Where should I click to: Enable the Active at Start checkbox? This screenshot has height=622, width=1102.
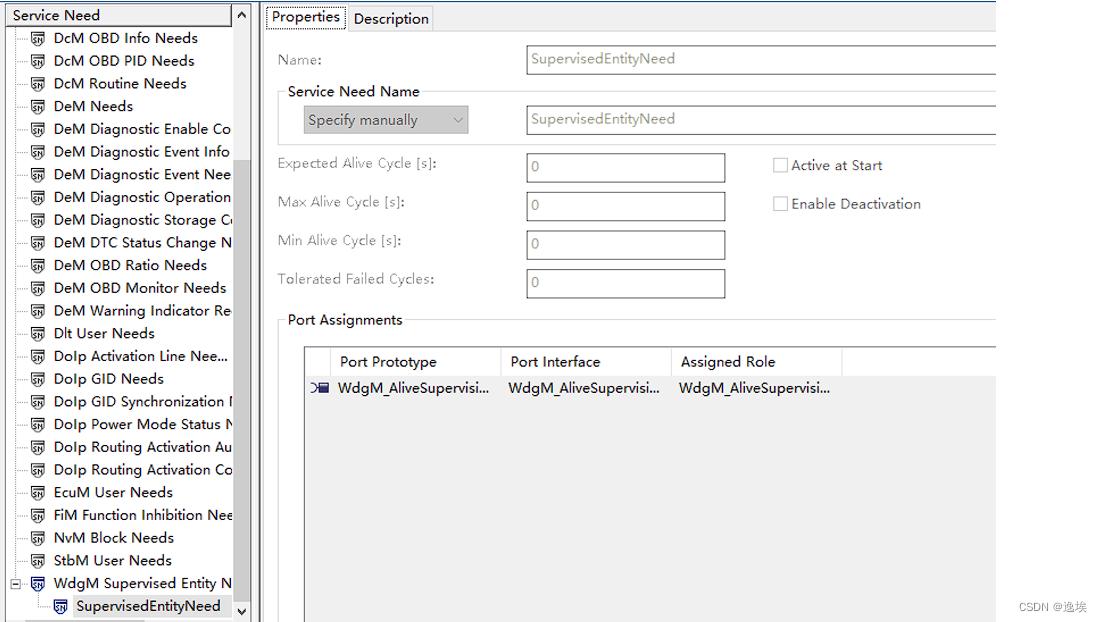click(780, 165)
